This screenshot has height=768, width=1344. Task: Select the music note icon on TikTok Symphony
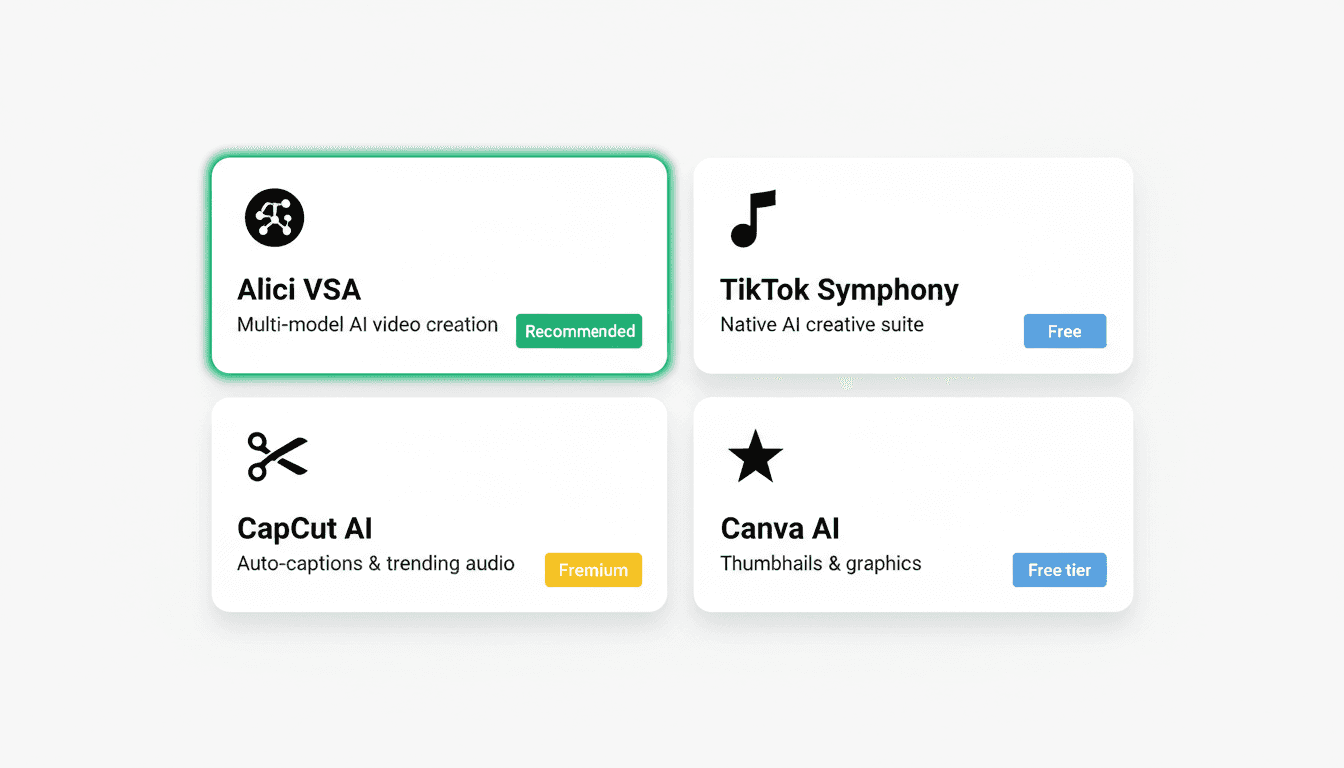[752, 217]
